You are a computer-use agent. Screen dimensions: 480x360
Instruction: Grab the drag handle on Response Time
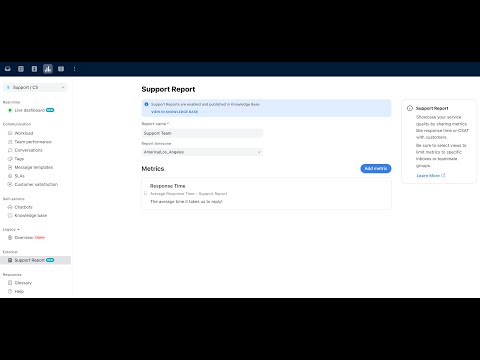145,194
